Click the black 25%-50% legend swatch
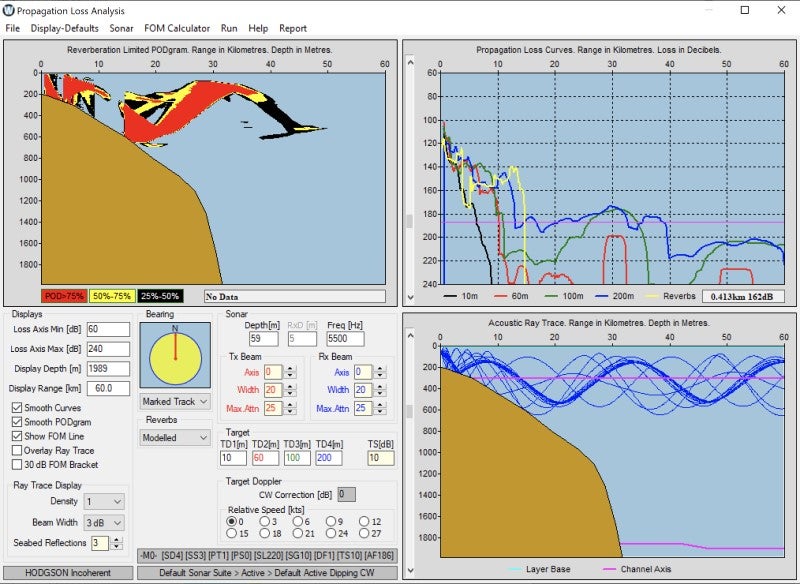Image resolution: width=800 pixels, height=584 pixels. point(162,296)
